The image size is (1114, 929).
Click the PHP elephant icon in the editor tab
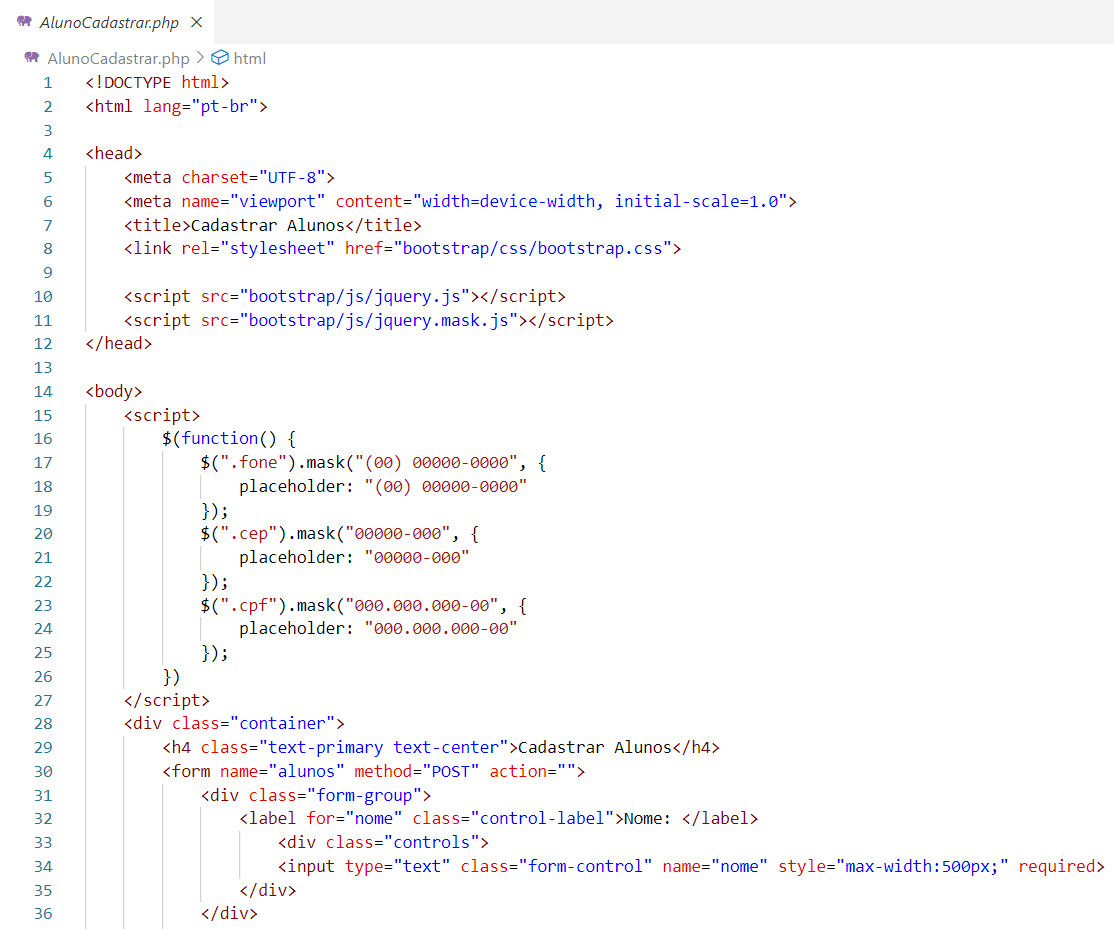click(x=24, y=22)
